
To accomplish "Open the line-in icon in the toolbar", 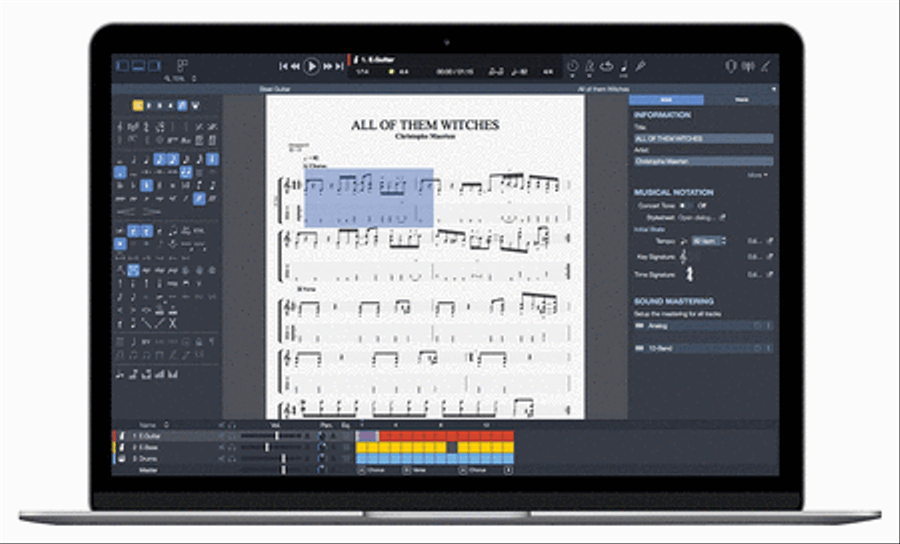I will pos(748,67).
